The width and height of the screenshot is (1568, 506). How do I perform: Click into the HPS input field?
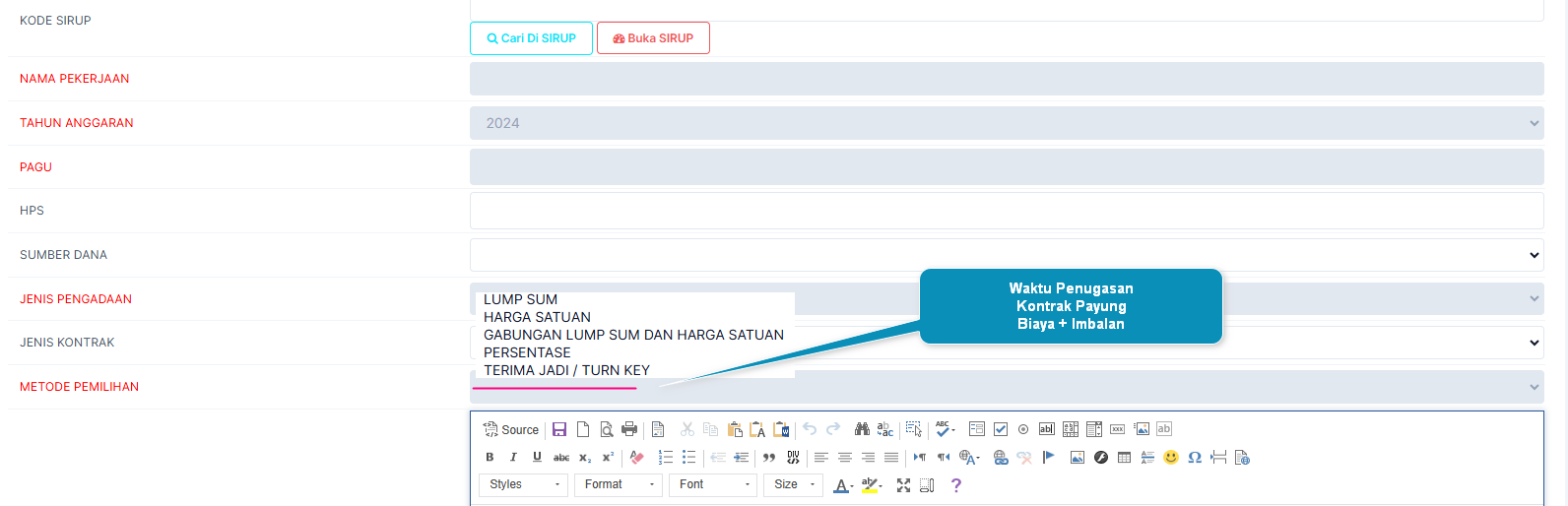click(1006, 211)
